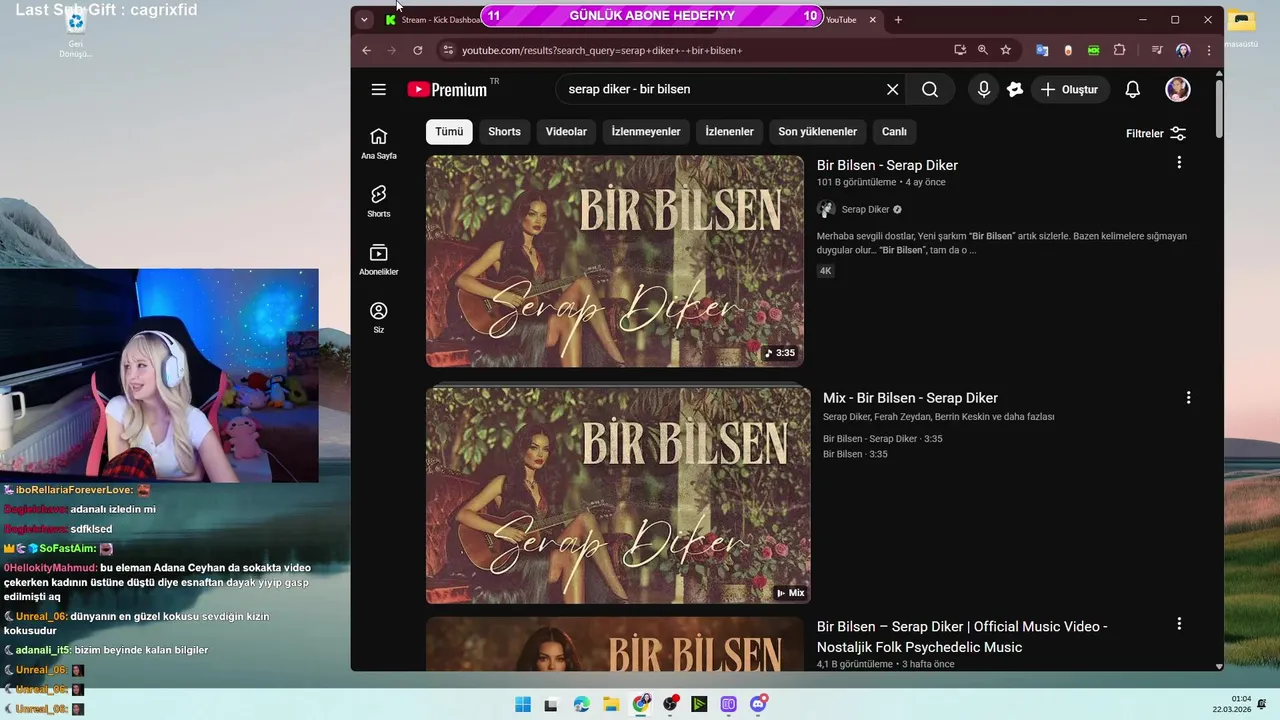
Task: Open the Recycle Bin on the desktop
Action: coord(75,34)
